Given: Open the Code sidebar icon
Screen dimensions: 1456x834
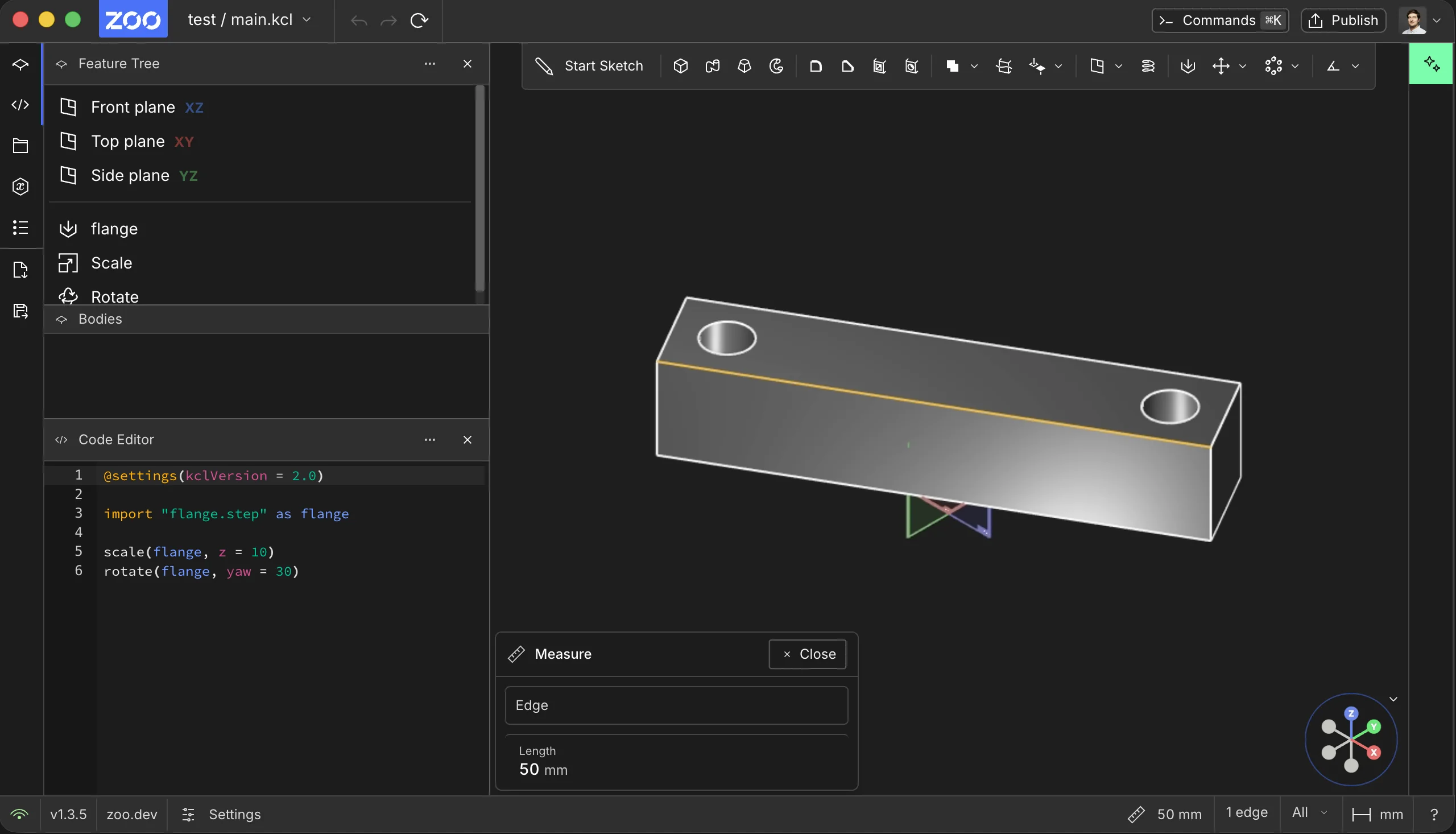Looking at the screenshot, I should tap(20, 105).
